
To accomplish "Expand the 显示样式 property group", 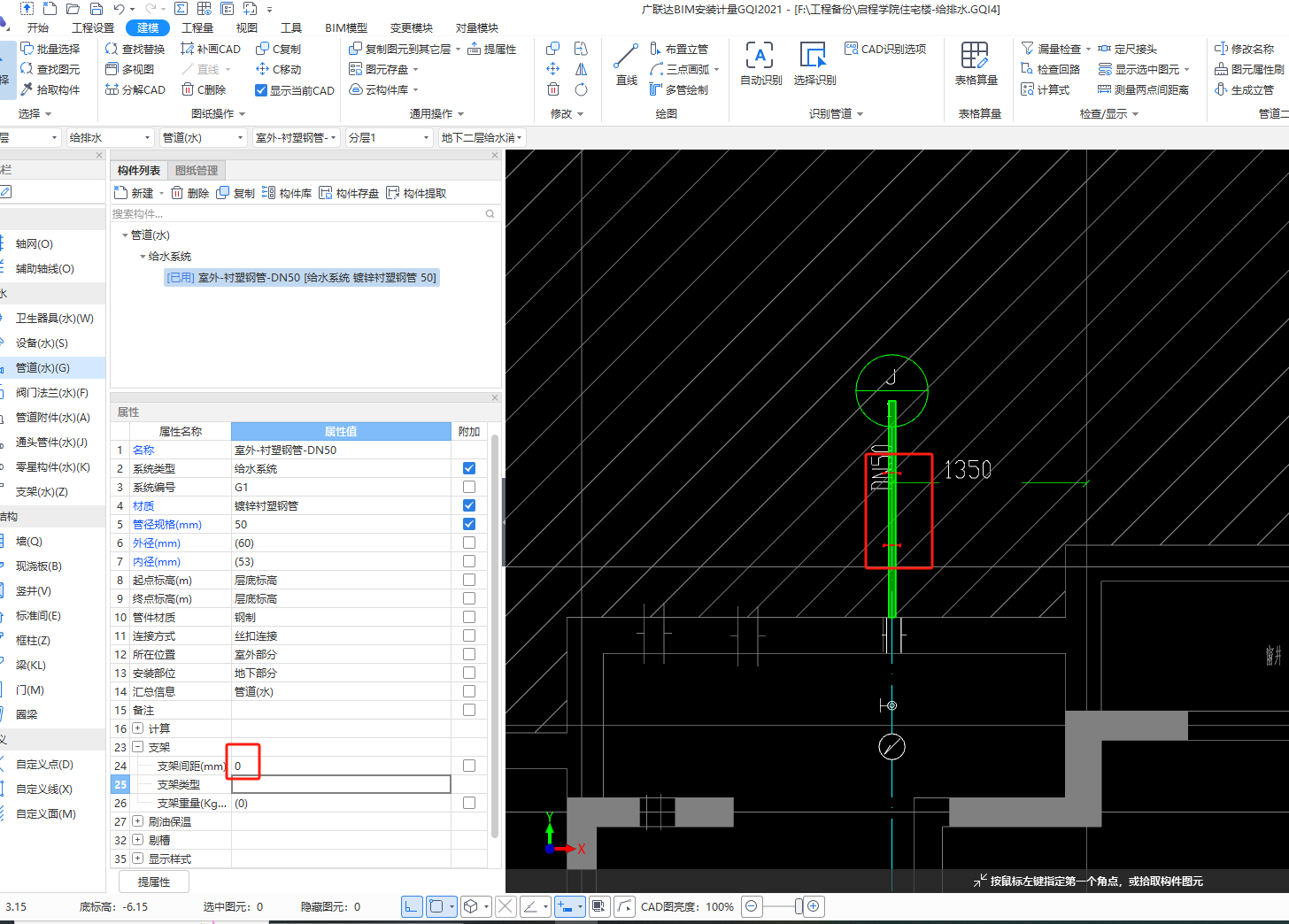I will point(137,859).
